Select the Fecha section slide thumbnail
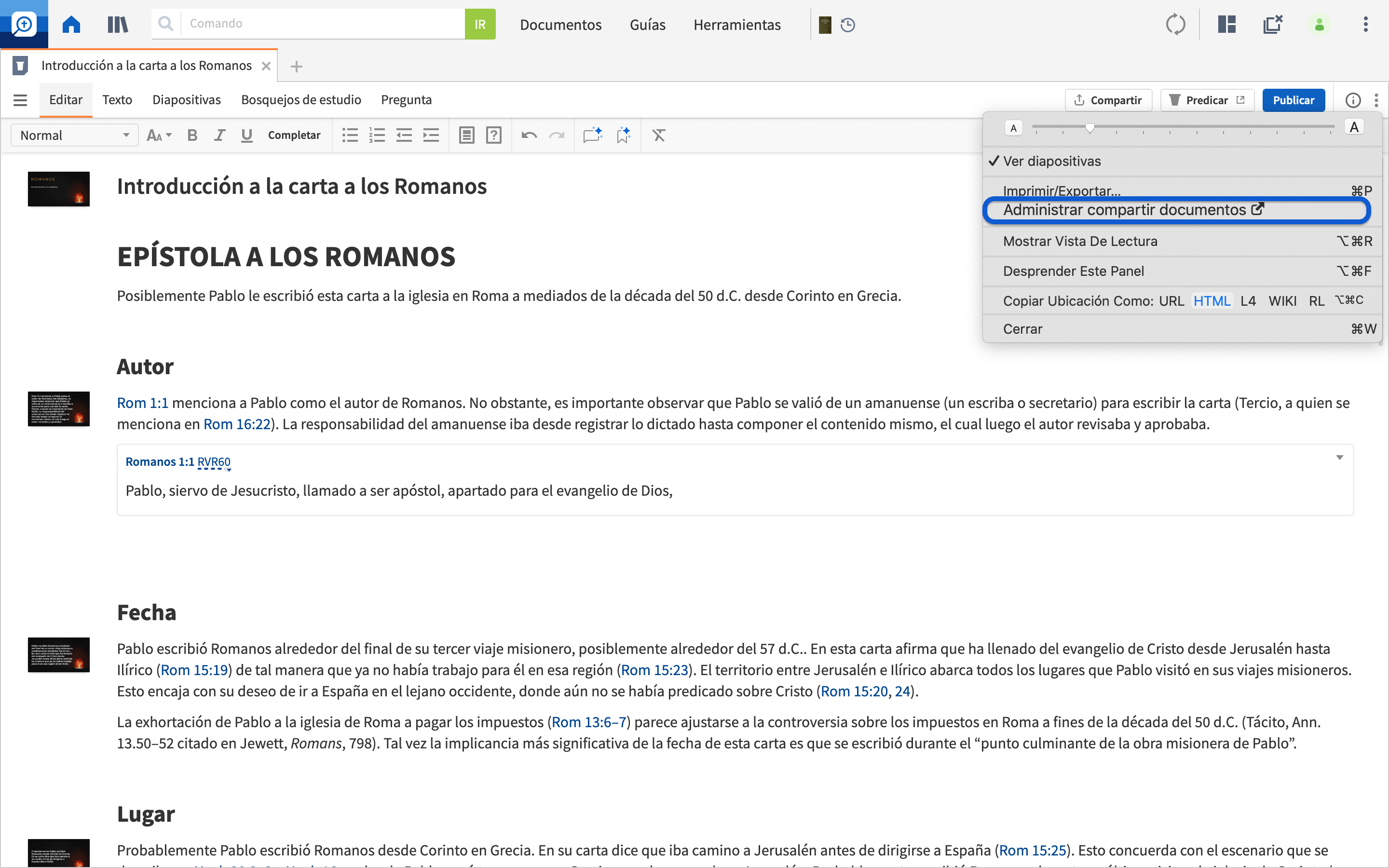 pos(58,654)
